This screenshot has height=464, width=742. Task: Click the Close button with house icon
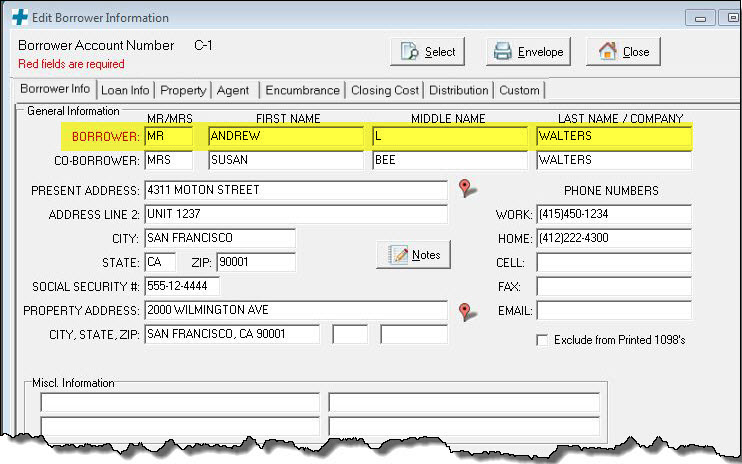click(624, 52)
